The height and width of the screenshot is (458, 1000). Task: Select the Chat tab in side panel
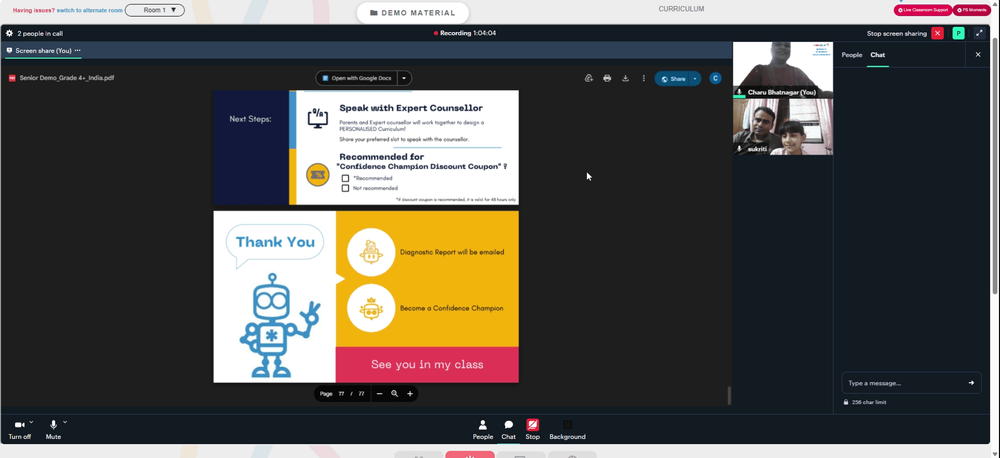tap(878, 55)
